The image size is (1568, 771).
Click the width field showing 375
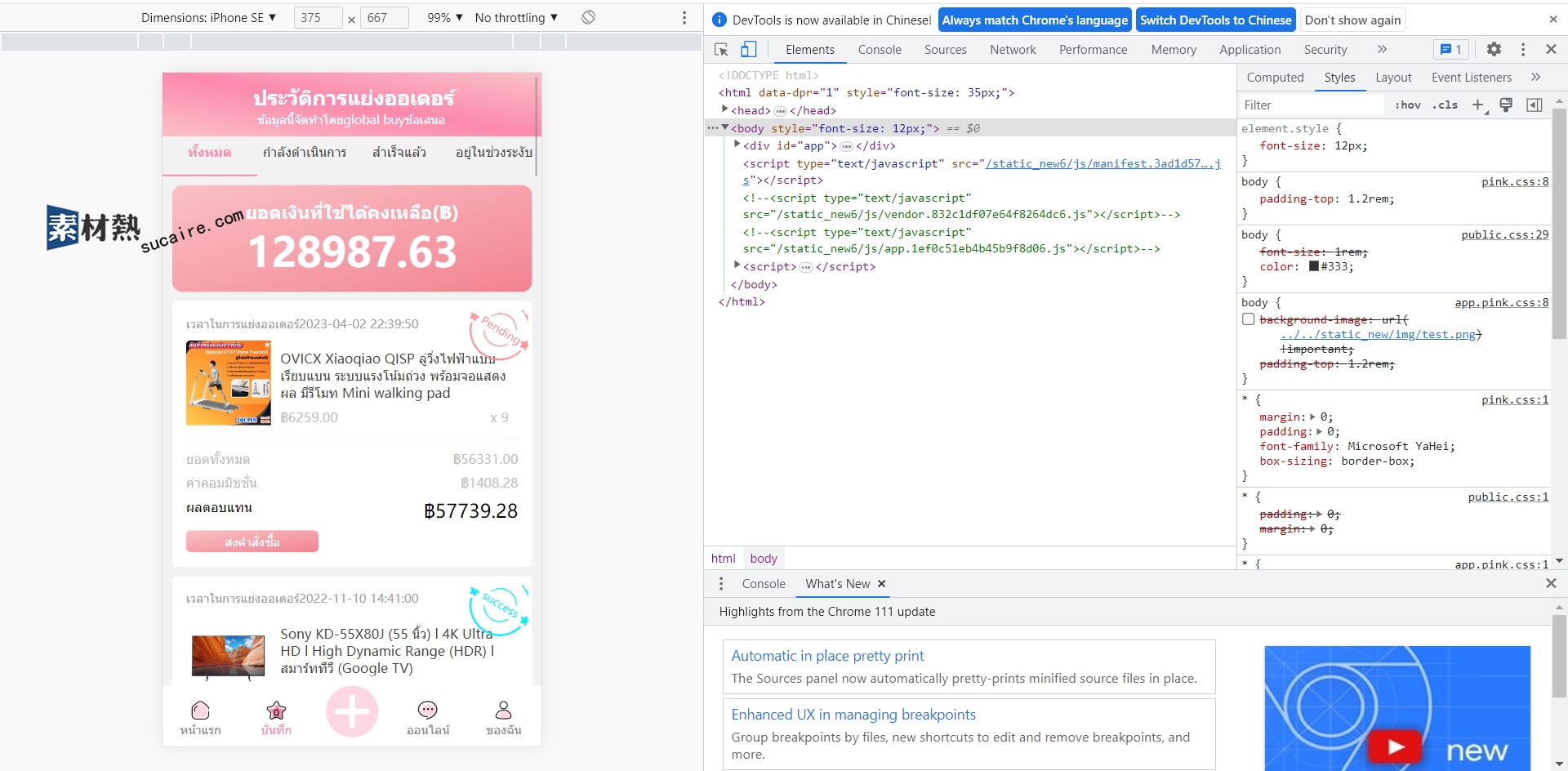[318, 18]
